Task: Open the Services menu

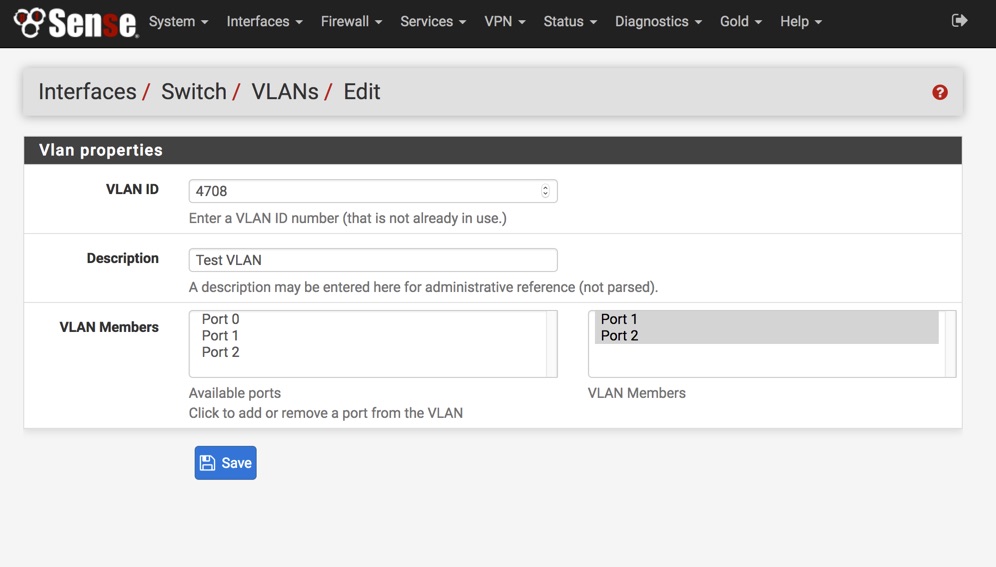Action: coord(433,22)
